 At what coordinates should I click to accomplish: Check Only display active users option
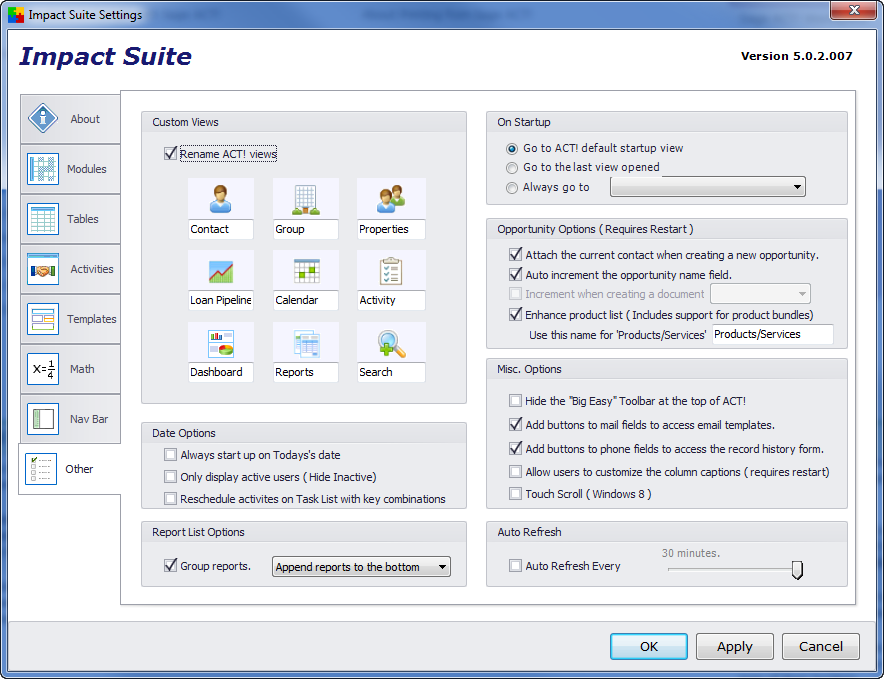point(170,477)
